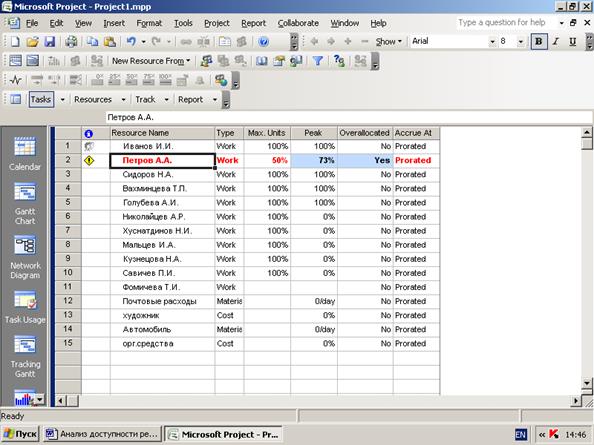Screen dimensions: 594x445
Task: Click the Track button in Project Guide toolbar
Action: [x=145, y=100]
